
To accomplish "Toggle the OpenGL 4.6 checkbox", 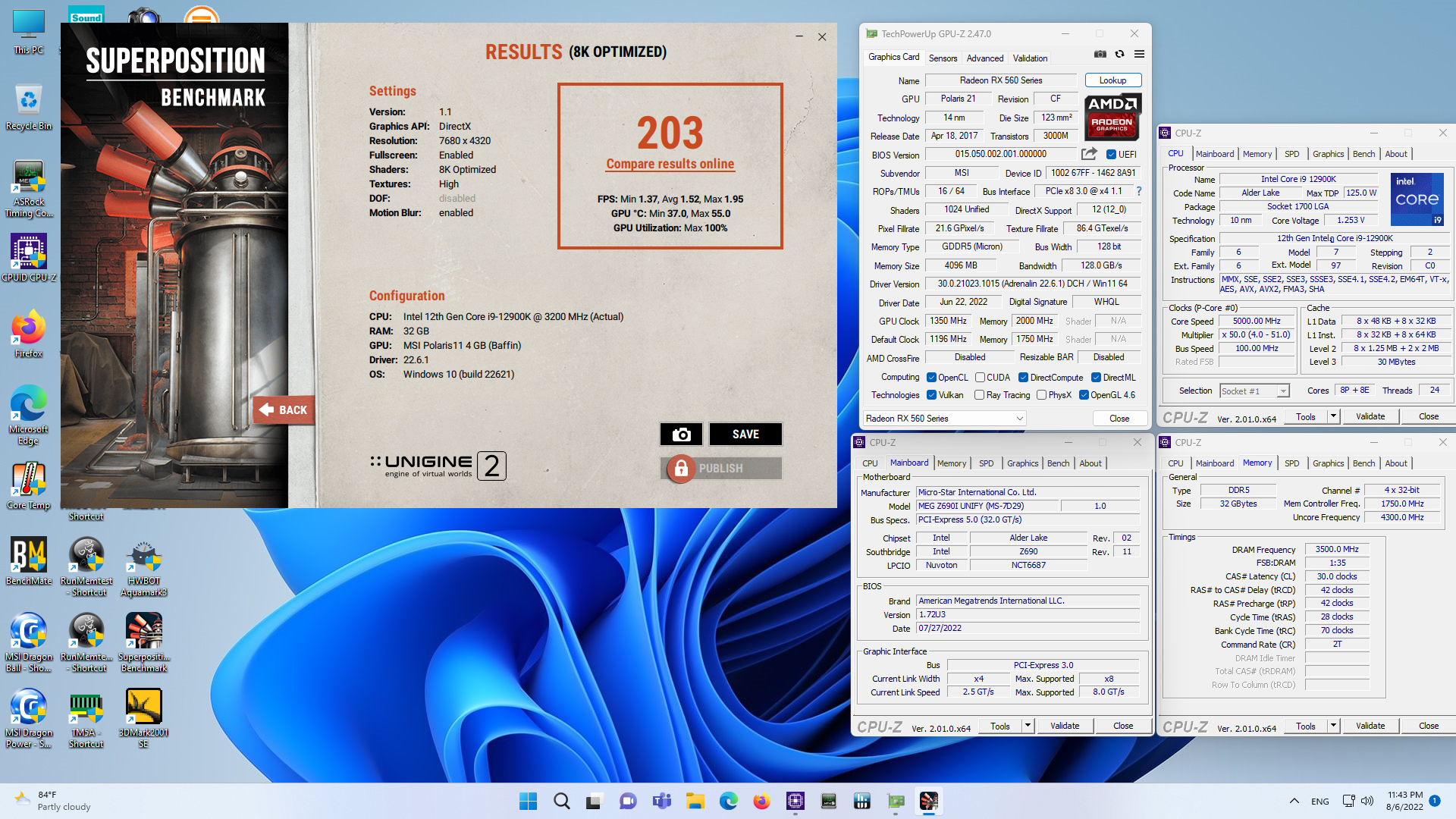I will click(x=1084, y=395).
